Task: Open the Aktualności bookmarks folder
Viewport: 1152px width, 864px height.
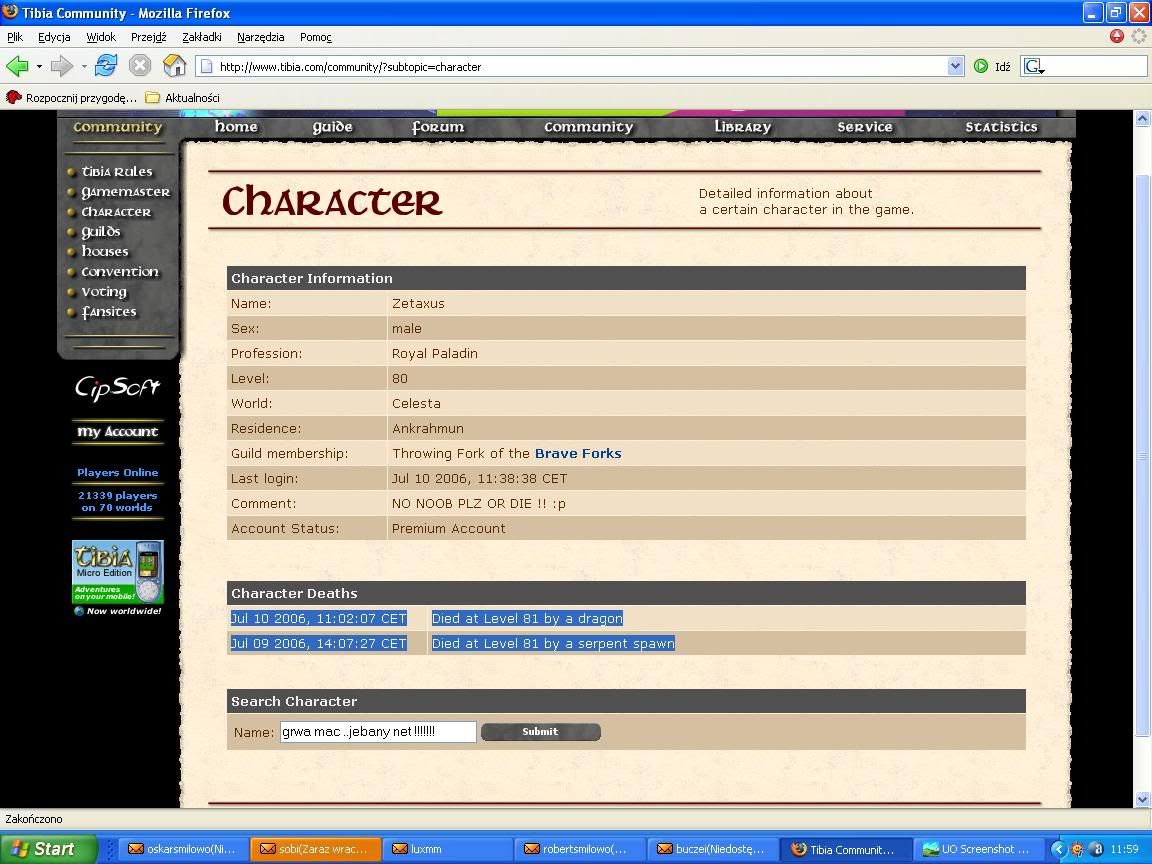Action: [183, 98]
